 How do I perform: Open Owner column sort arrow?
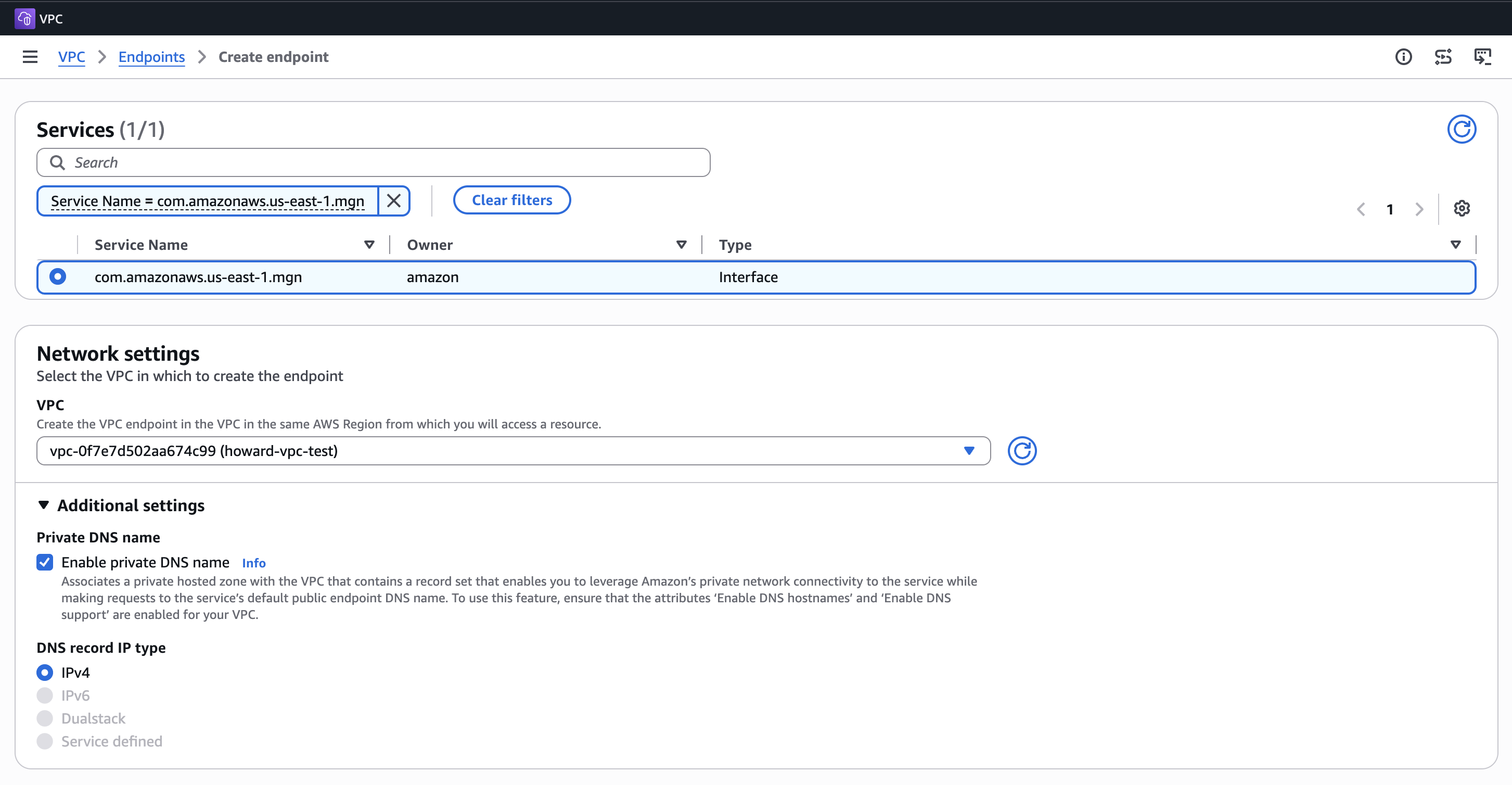coord(681,244)
